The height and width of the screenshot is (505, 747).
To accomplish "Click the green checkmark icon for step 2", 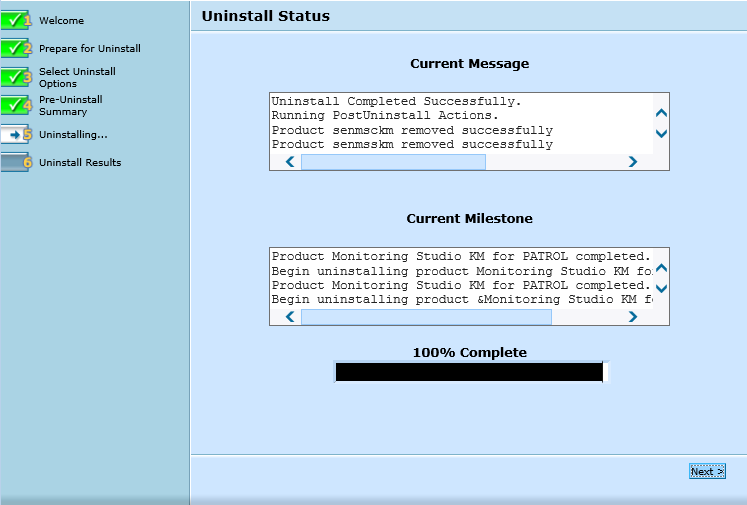I will (15, 48).
